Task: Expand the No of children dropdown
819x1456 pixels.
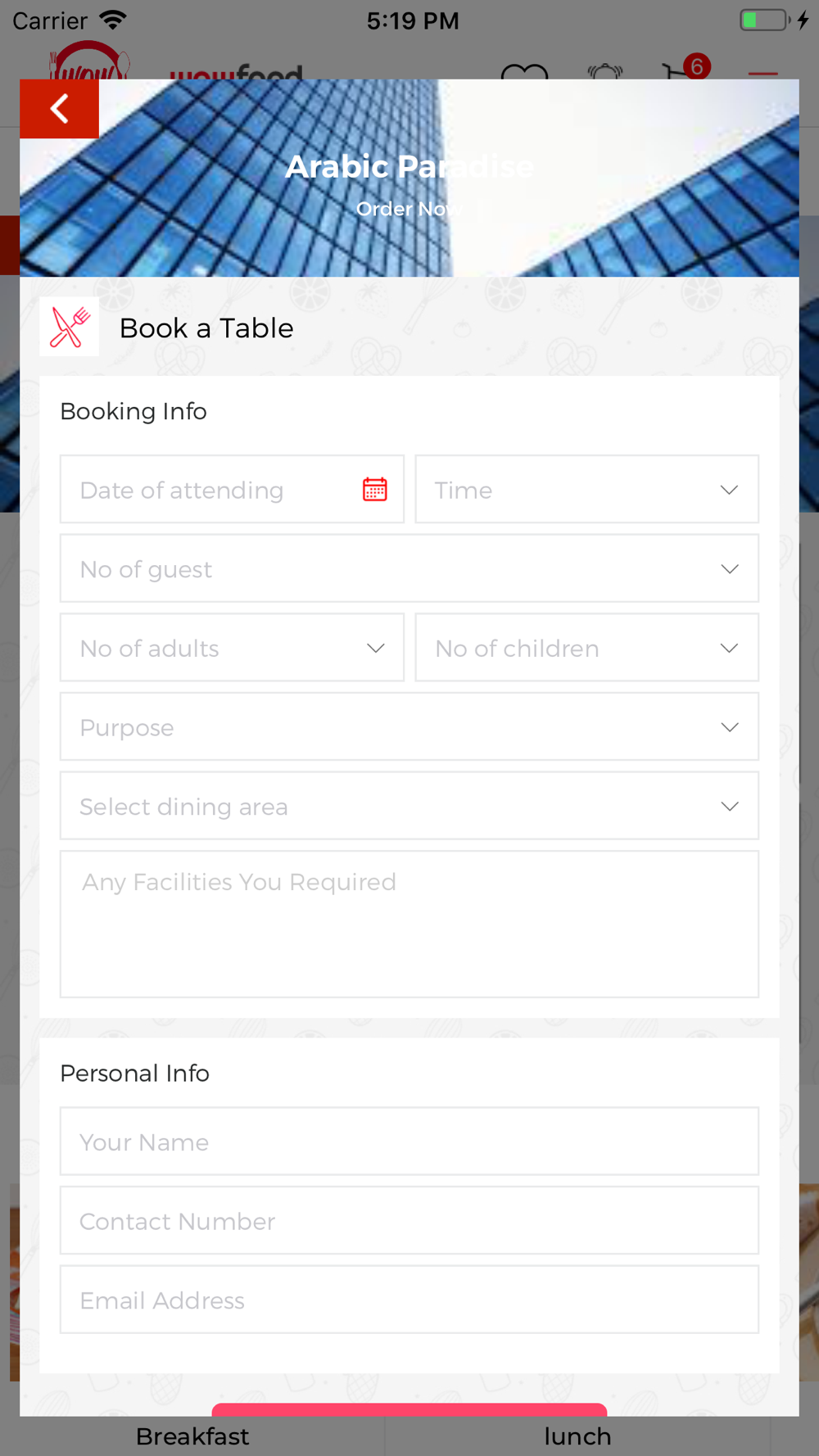Action: 587,648
